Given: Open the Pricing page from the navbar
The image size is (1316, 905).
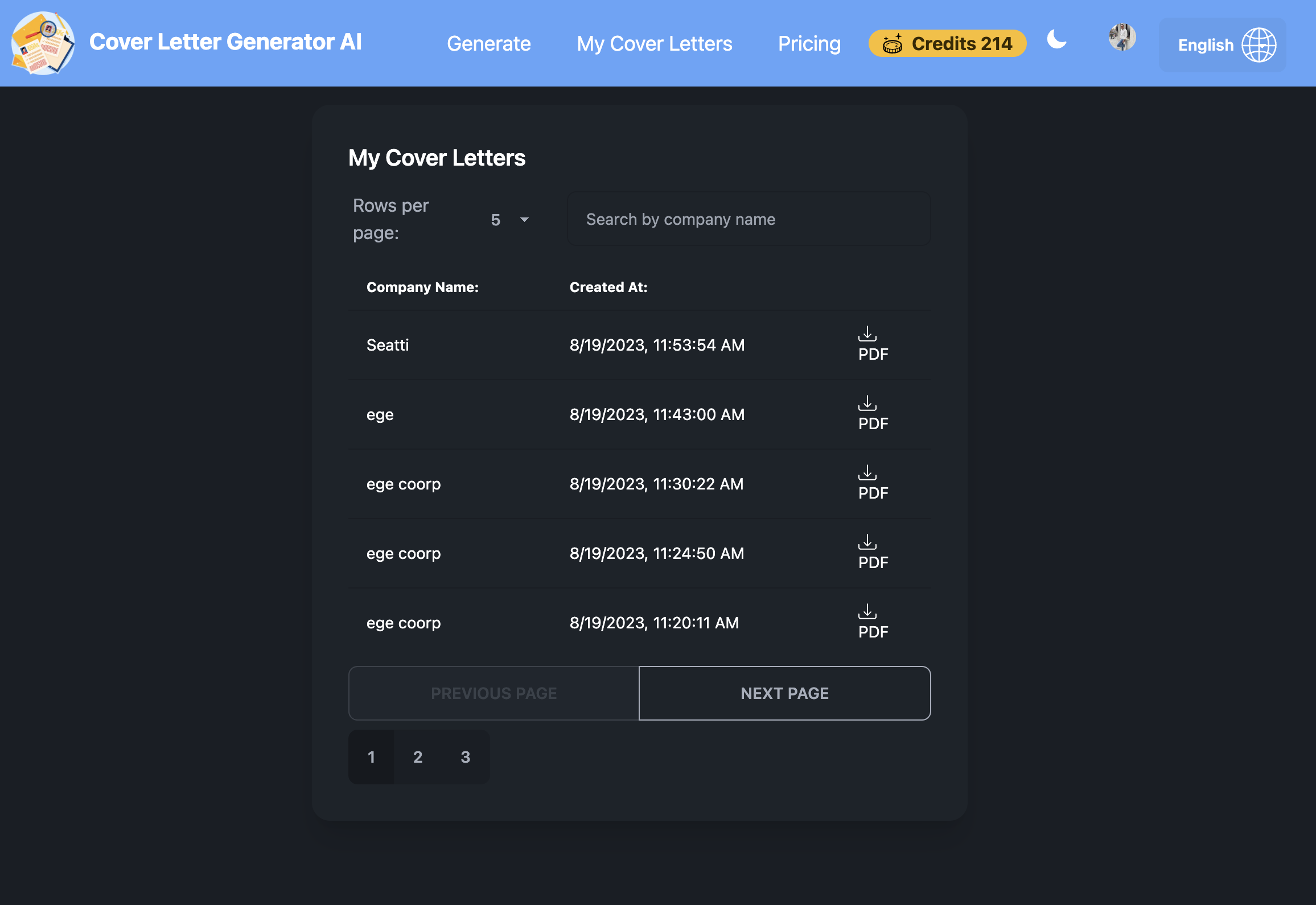Looking at the screenshot, I should pyautogui.click(x=809, y=43).
